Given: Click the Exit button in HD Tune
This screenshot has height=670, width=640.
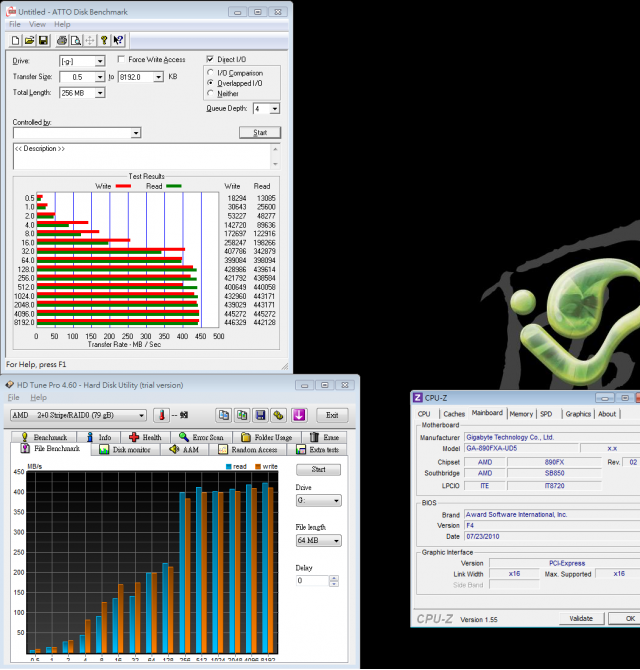Looking at the screenshot, I should tap(332, 415).
